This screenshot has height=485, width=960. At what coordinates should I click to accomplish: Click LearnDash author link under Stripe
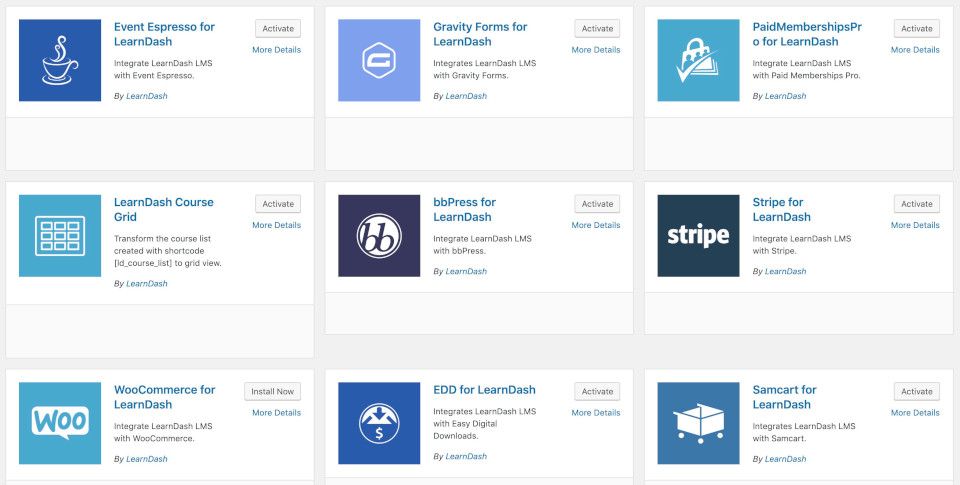click(x=786, y=271)
